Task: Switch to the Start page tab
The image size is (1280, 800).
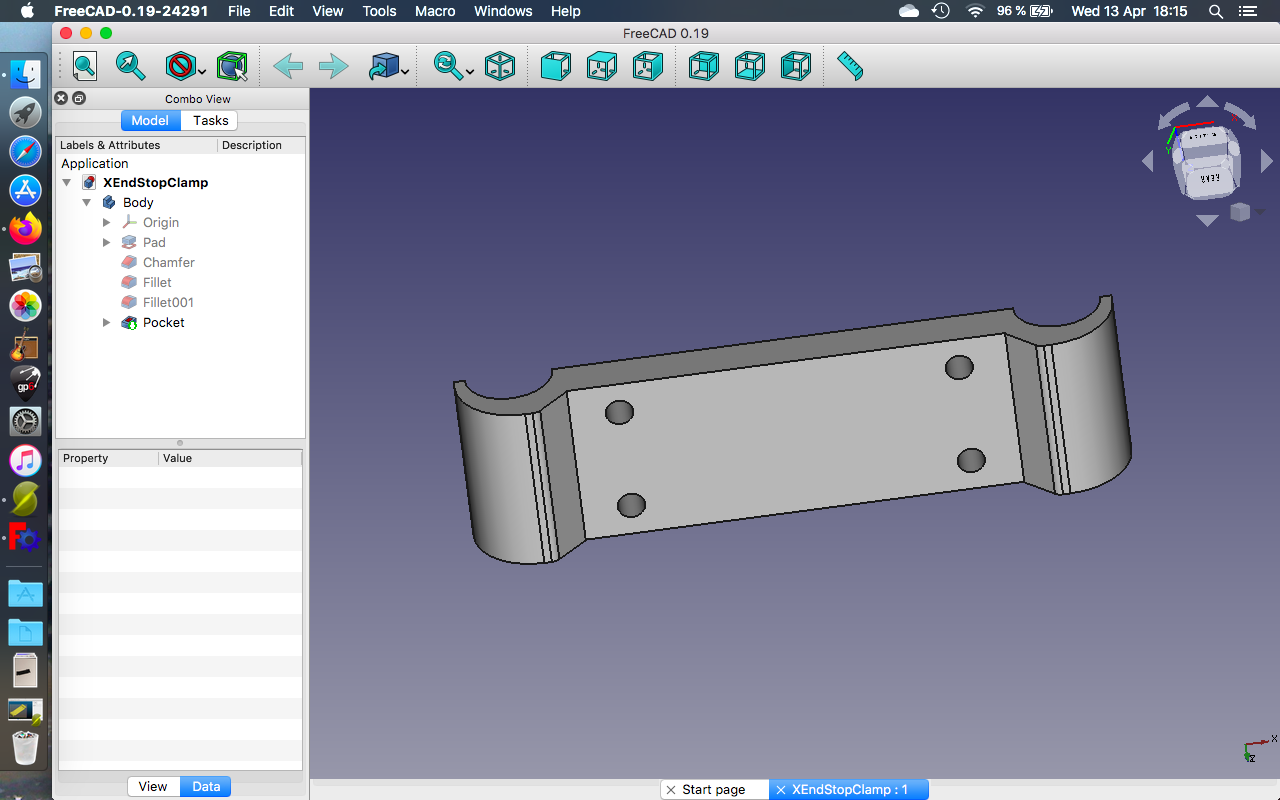Action: click(714, 789)
